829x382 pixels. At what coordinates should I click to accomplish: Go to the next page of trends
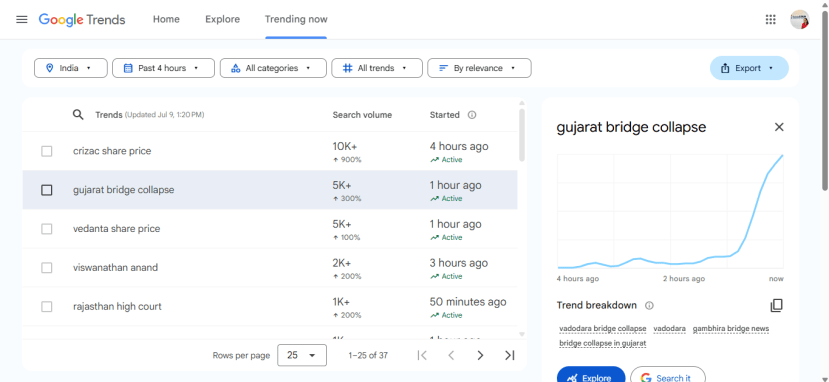[480, 356]
